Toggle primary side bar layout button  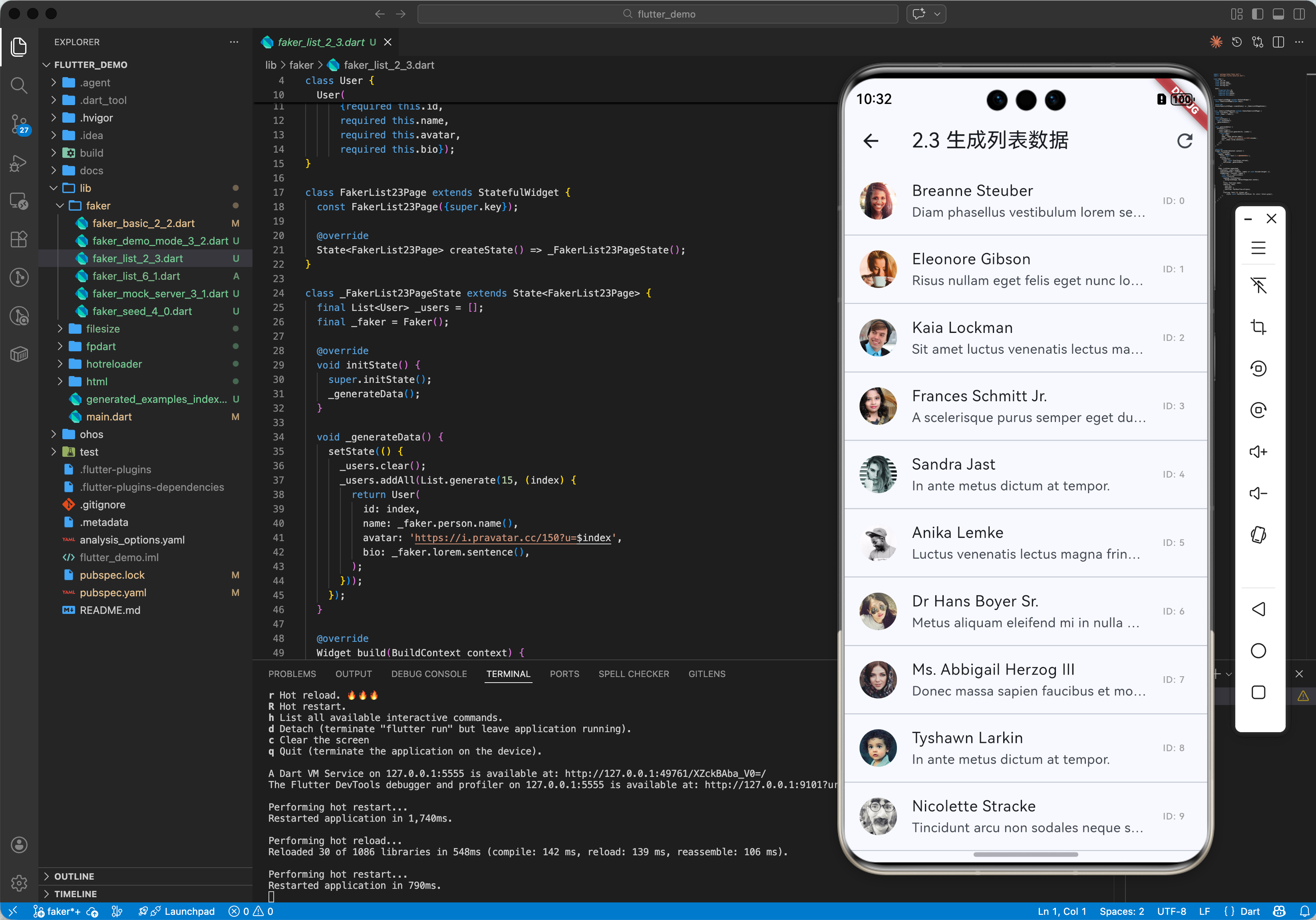pyautogui.click(x=1258, y=14)
